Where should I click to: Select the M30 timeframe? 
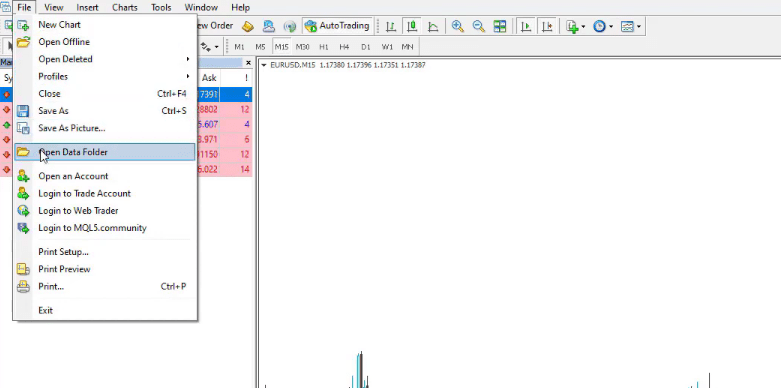click(302, 47)
